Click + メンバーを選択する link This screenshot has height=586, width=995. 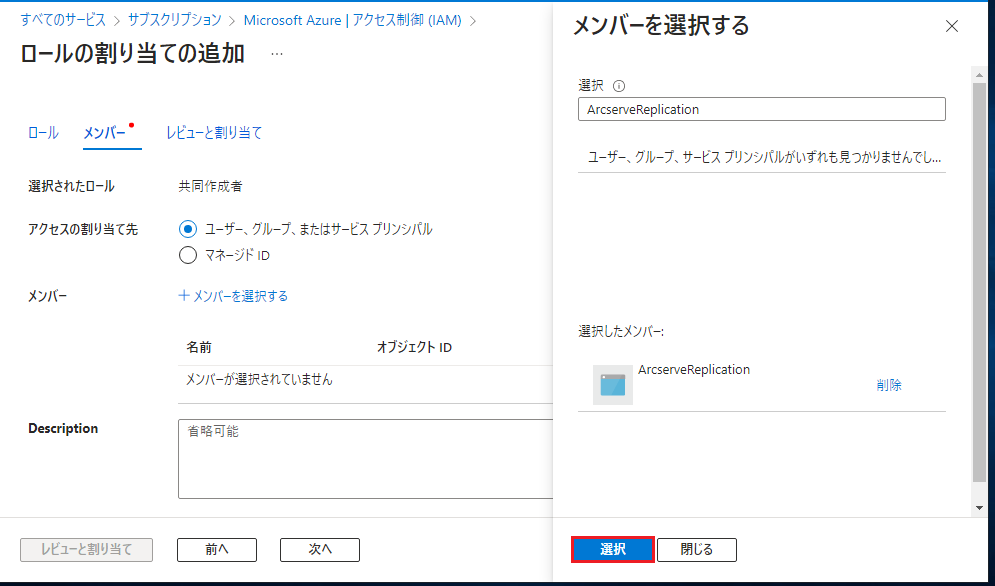pos(234,296)
